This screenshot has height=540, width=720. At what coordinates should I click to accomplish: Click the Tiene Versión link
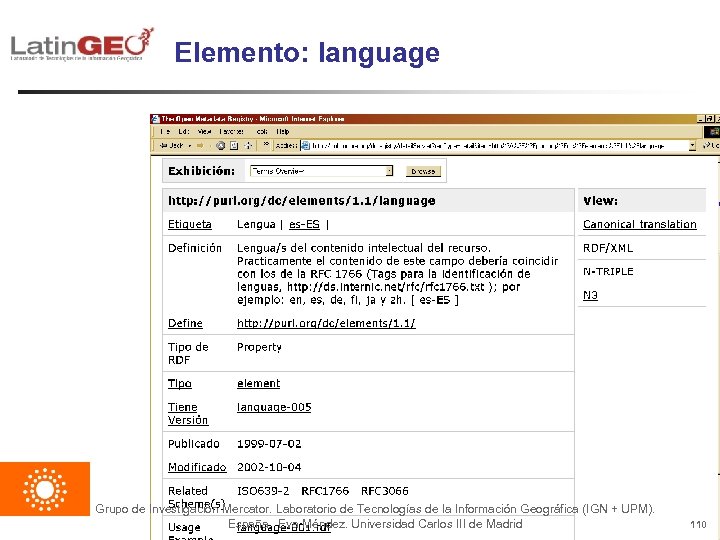coord(188,413)
